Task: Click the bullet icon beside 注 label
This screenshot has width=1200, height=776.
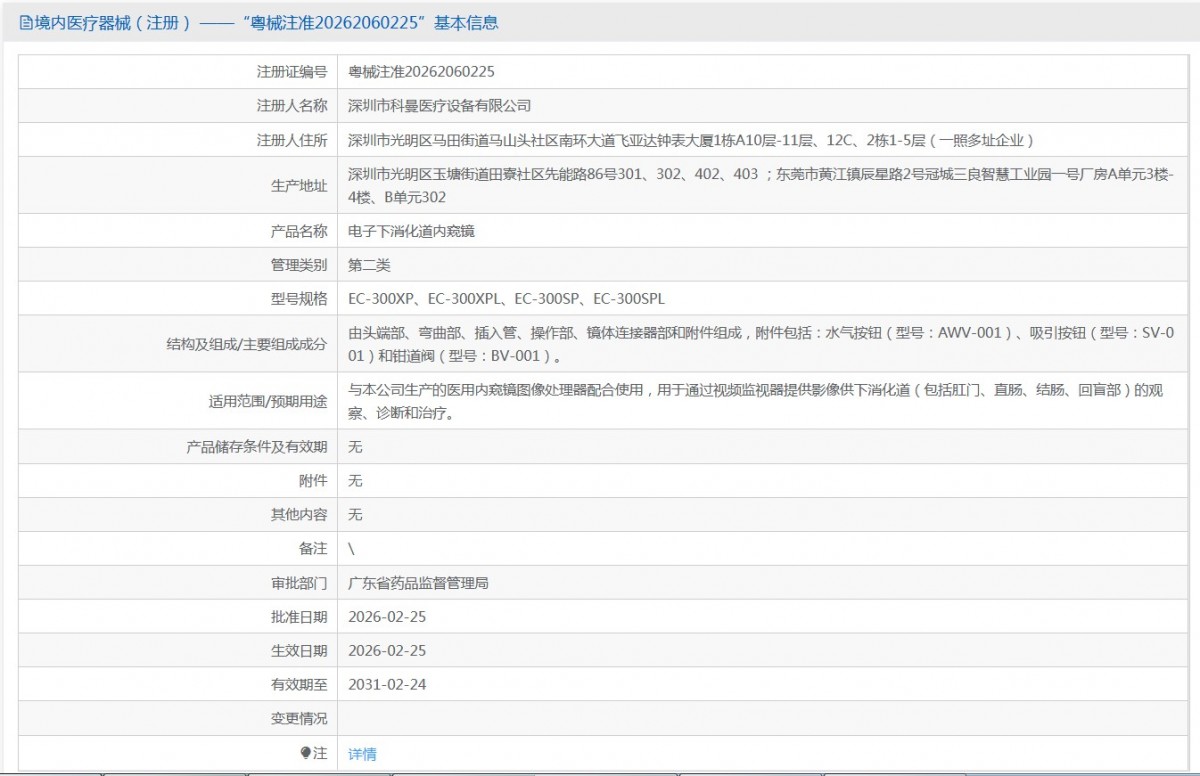Action: pos(305,753)
